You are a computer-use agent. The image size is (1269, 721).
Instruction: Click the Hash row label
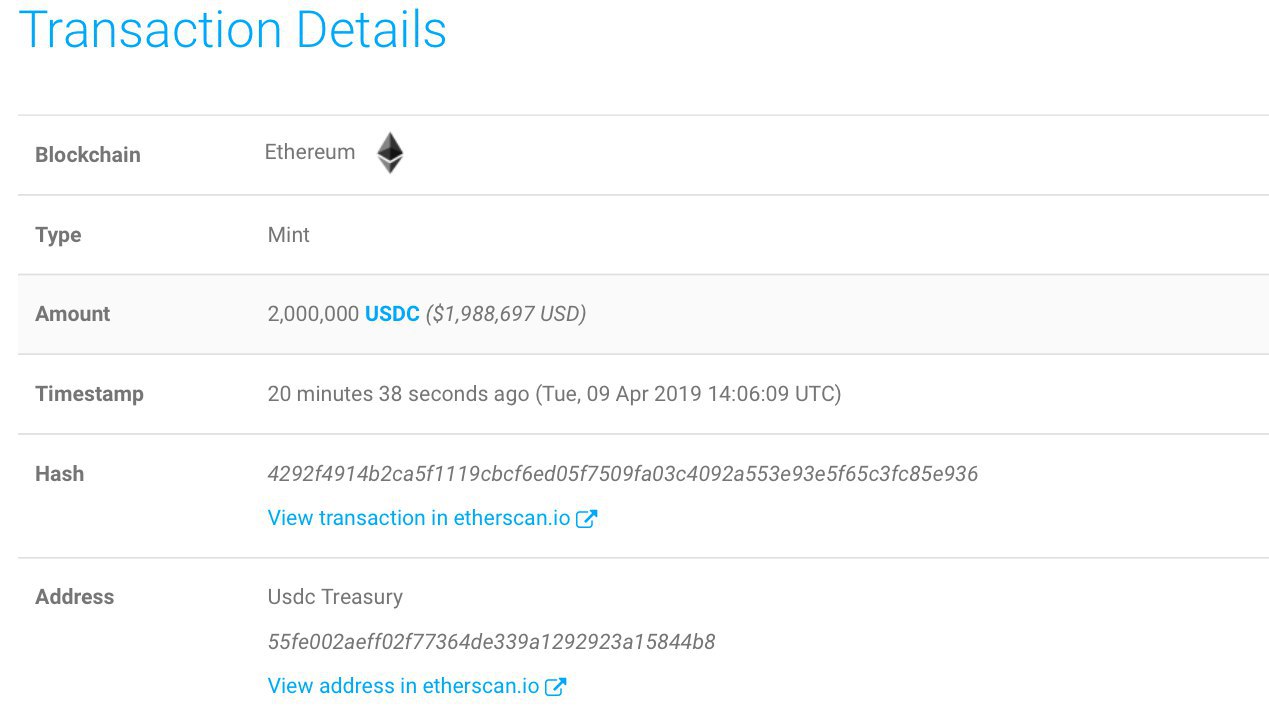60,474
